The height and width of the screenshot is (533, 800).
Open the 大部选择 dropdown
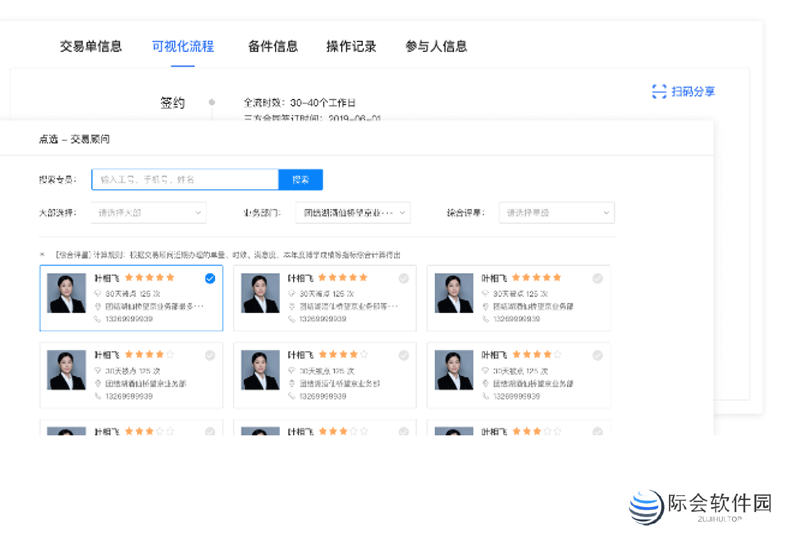[148, 212]
